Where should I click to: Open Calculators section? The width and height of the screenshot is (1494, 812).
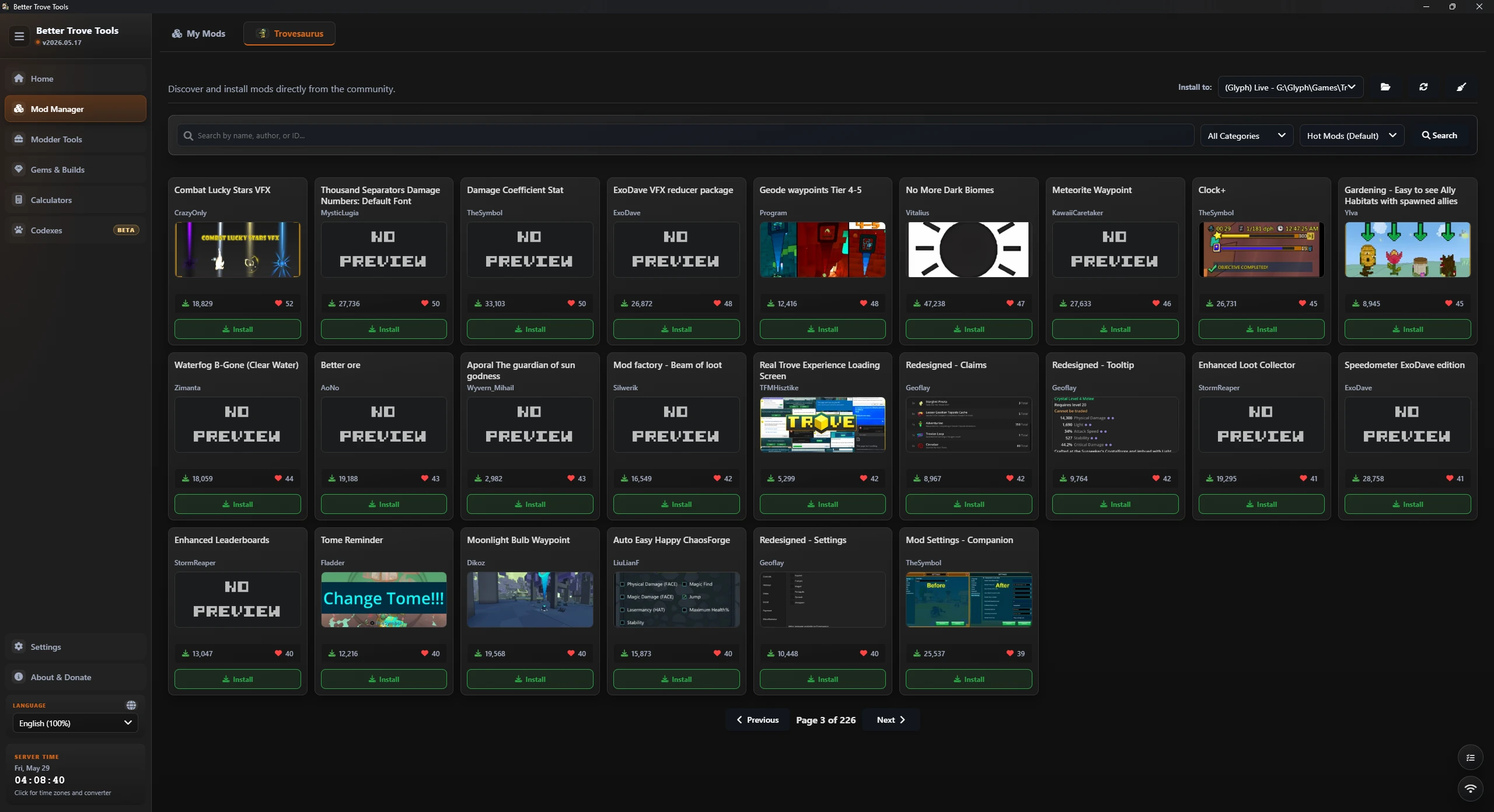click(x=75, y=199)
